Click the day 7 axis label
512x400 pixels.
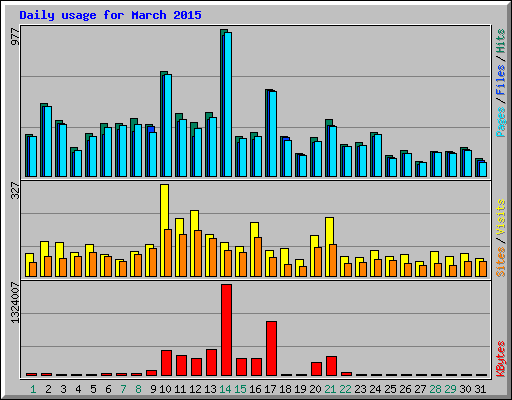[x=123, y=389]
